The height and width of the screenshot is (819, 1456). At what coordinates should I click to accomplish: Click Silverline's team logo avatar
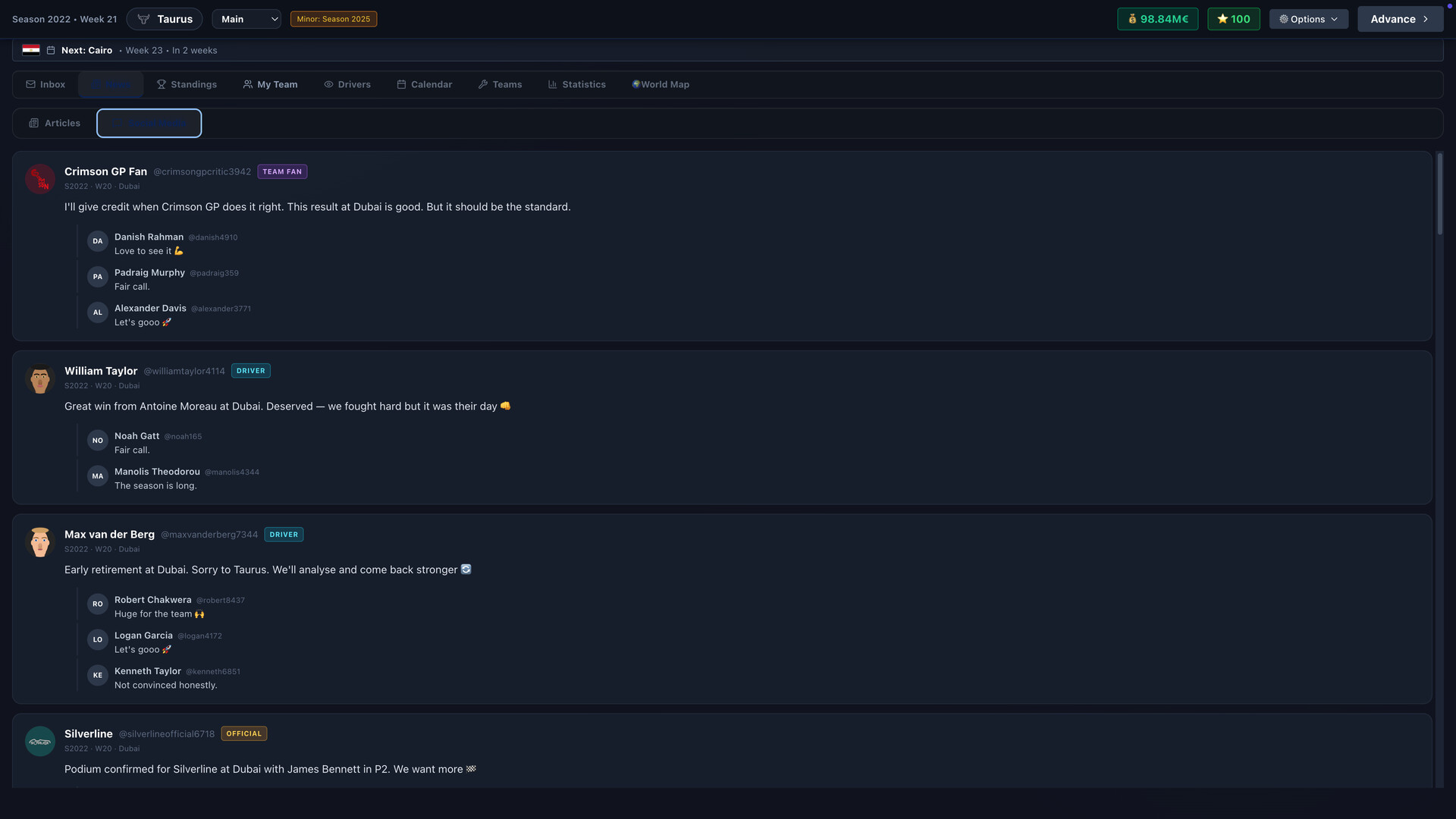tap(40, 742)
